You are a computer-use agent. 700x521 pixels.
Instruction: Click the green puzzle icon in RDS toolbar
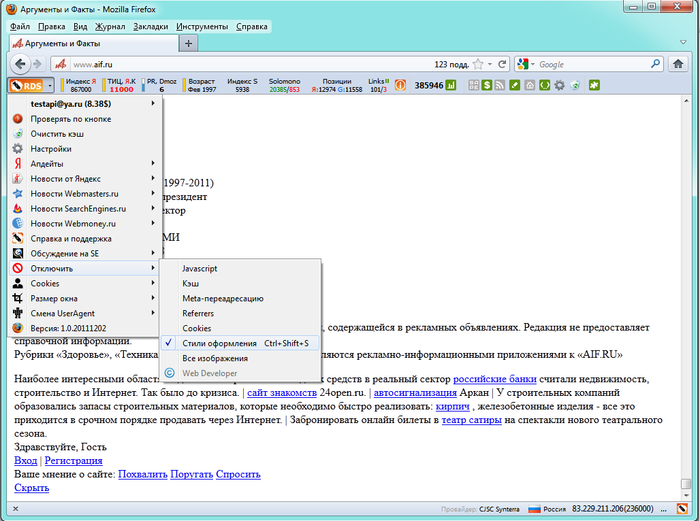tap(594, 85)
